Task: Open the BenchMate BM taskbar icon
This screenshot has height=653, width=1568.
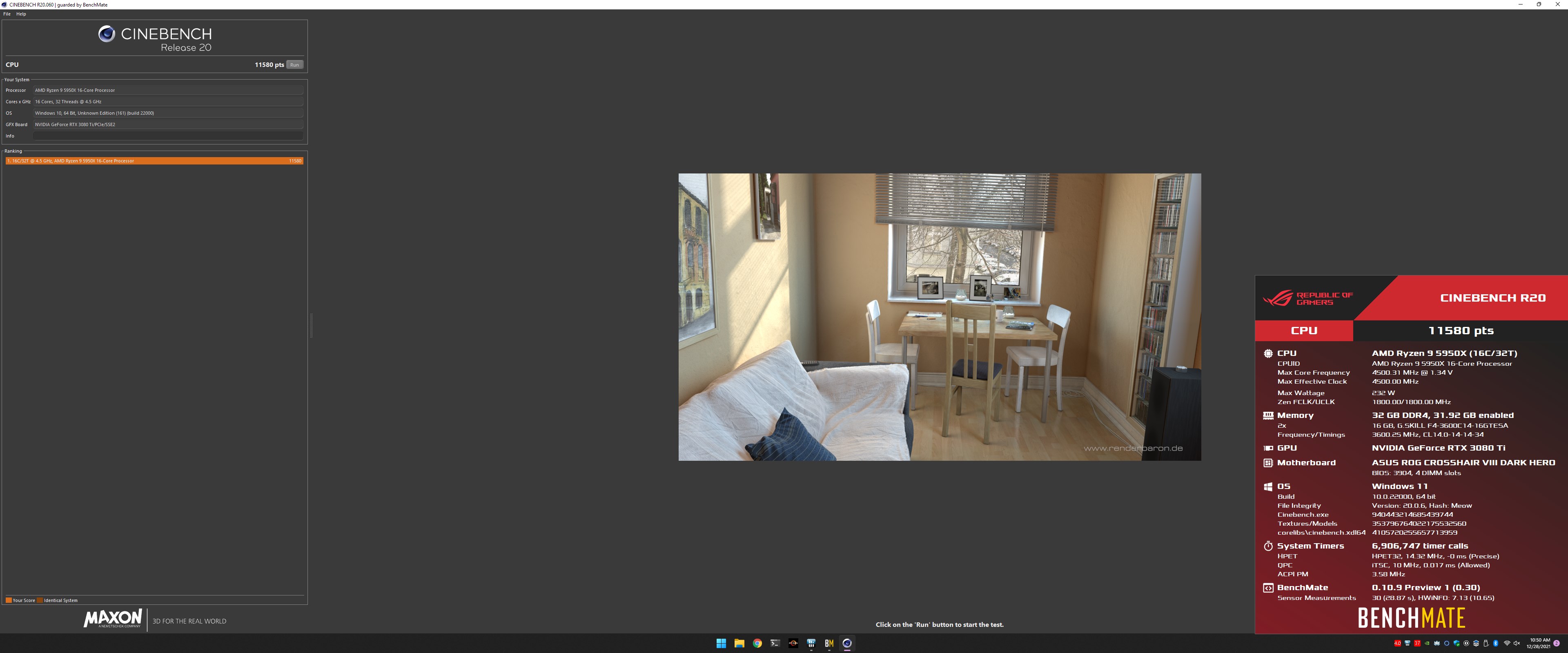Action: (x=829, y=643)
